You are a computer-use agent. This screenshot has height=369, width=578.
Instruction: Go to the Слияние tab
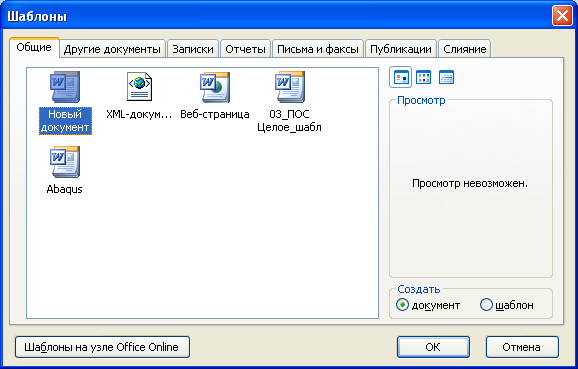click(x=464, y=49)
